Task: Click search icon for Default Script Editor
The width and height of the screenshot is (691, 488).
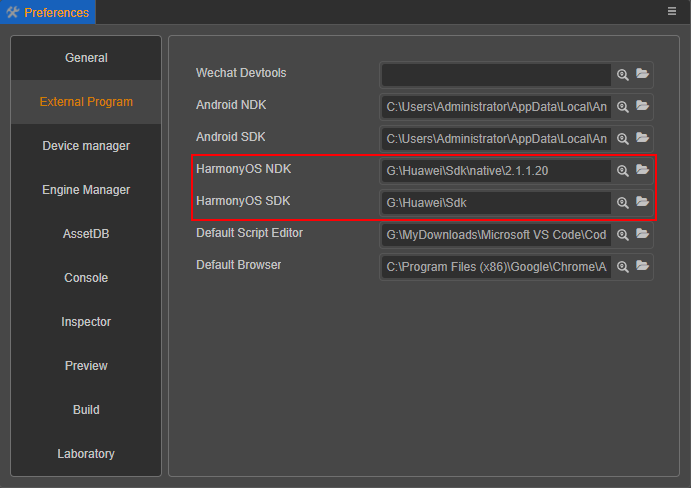Action: (622, 234)
